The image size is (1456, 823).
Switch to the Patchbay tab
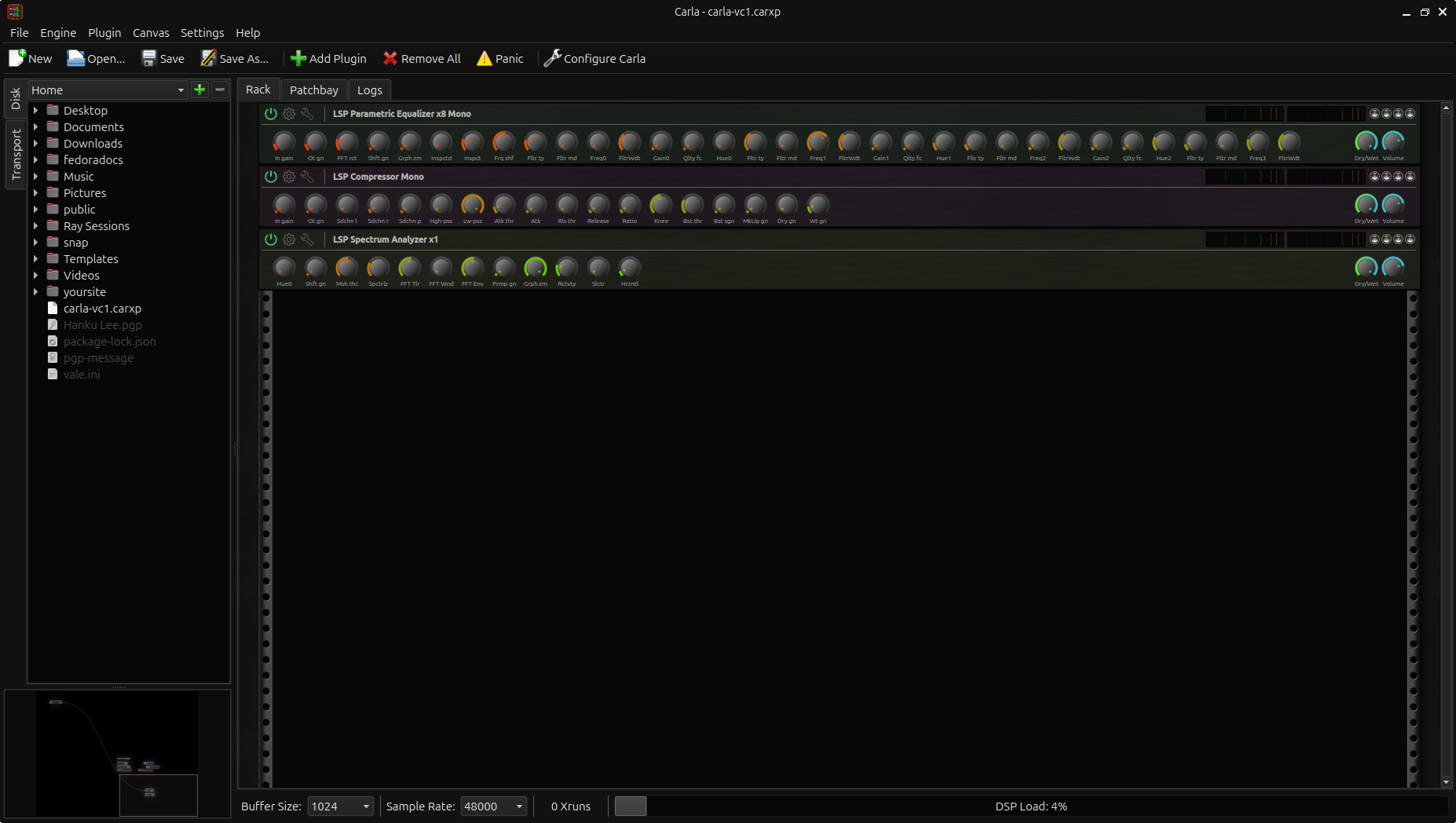[314, 90]
